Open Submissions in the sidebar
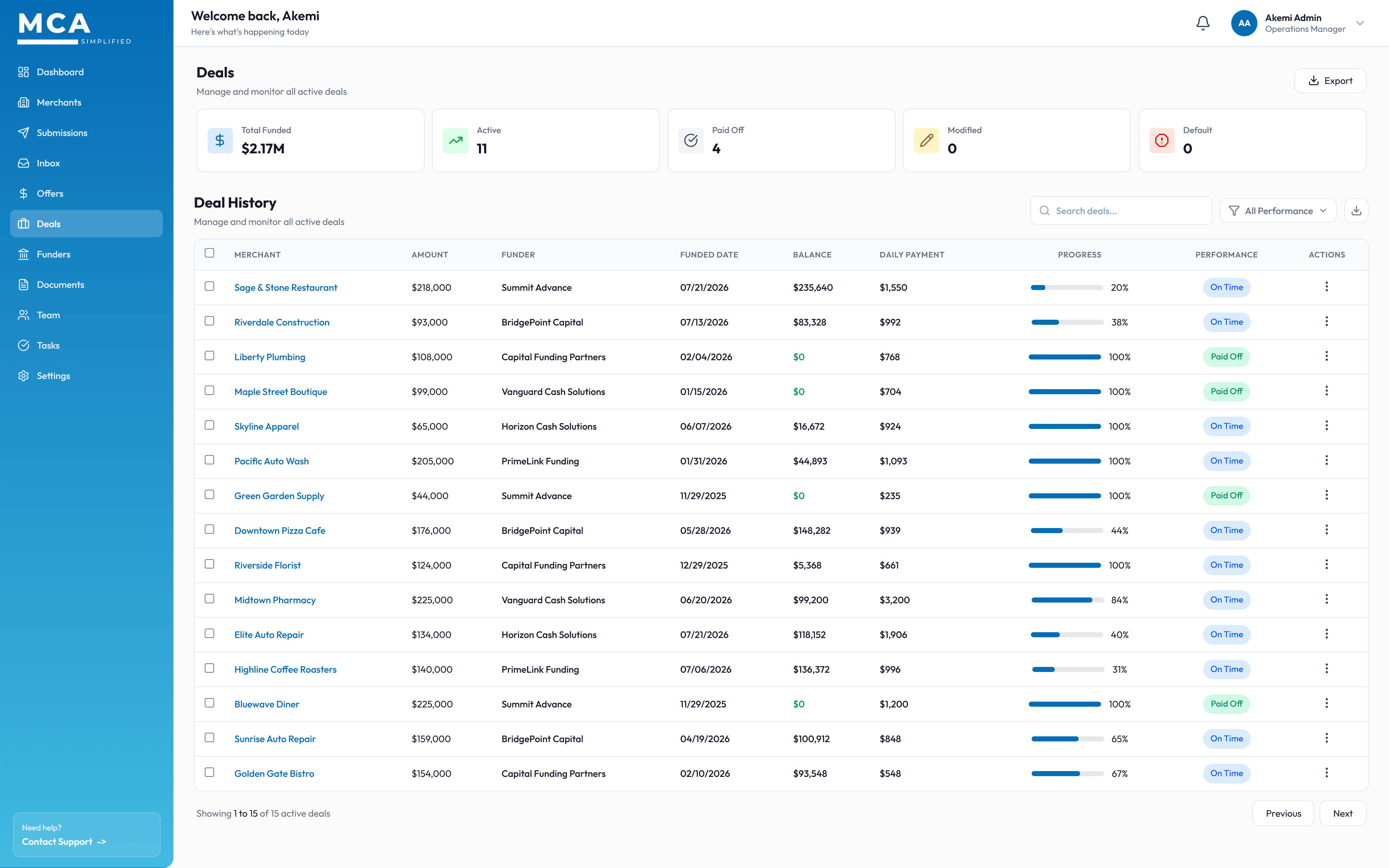 coord(86,133)
